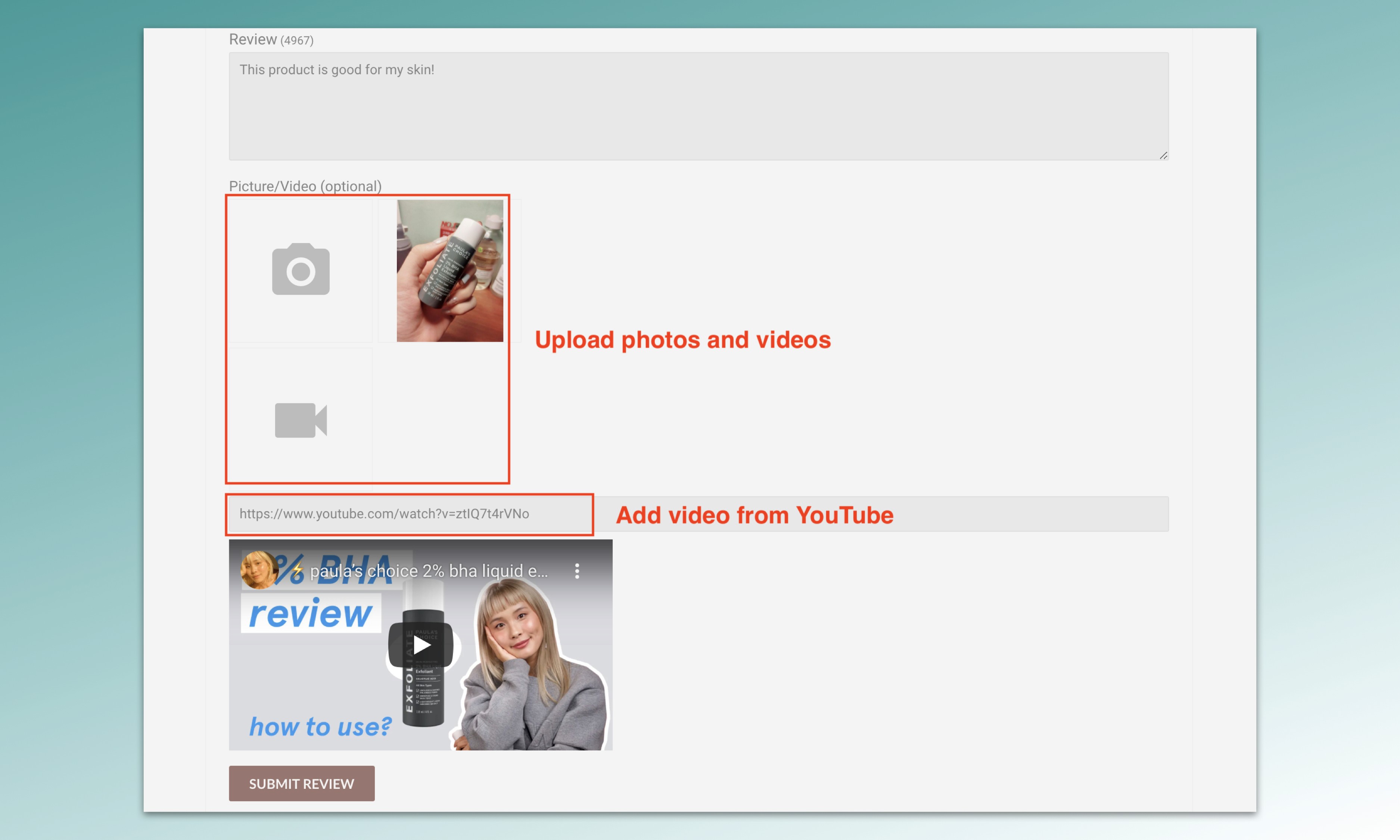Click the empty slot beside video upload icon
Image resolution: width=1400 pixels, height=840 pixels.
coord(440,416)
